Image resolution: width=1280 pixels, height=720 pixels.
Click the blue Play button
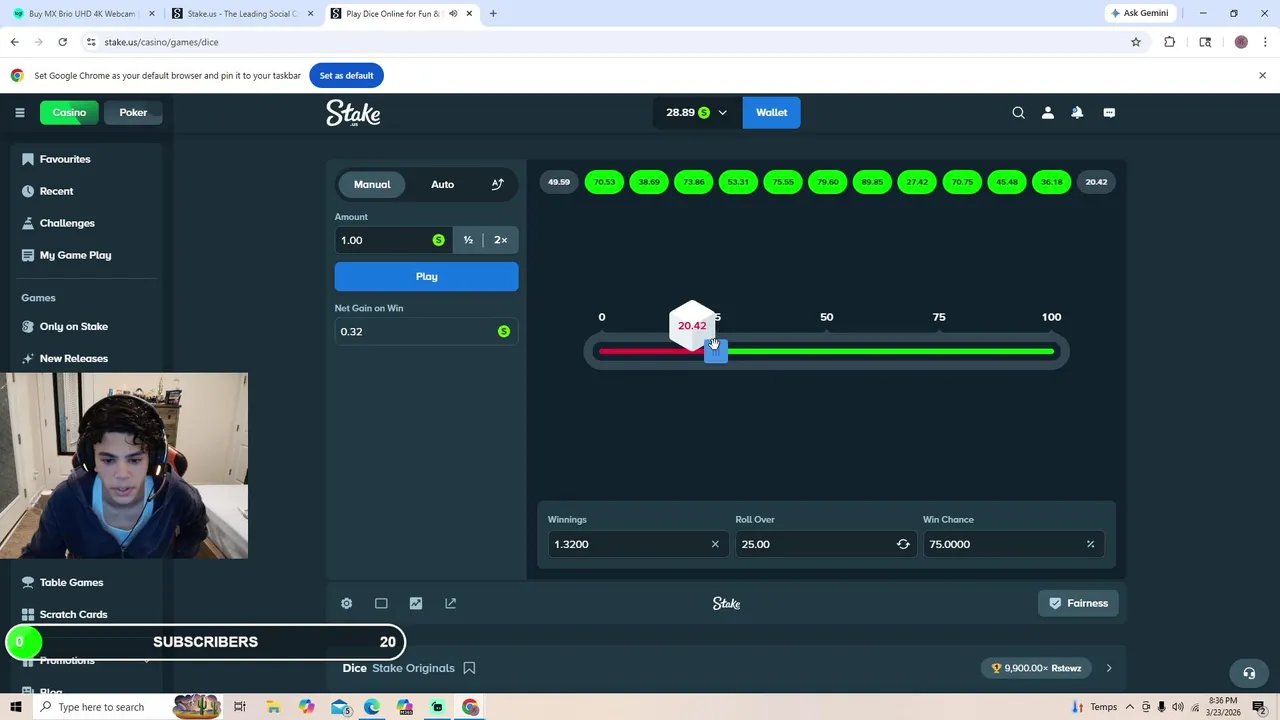point(426,276)
